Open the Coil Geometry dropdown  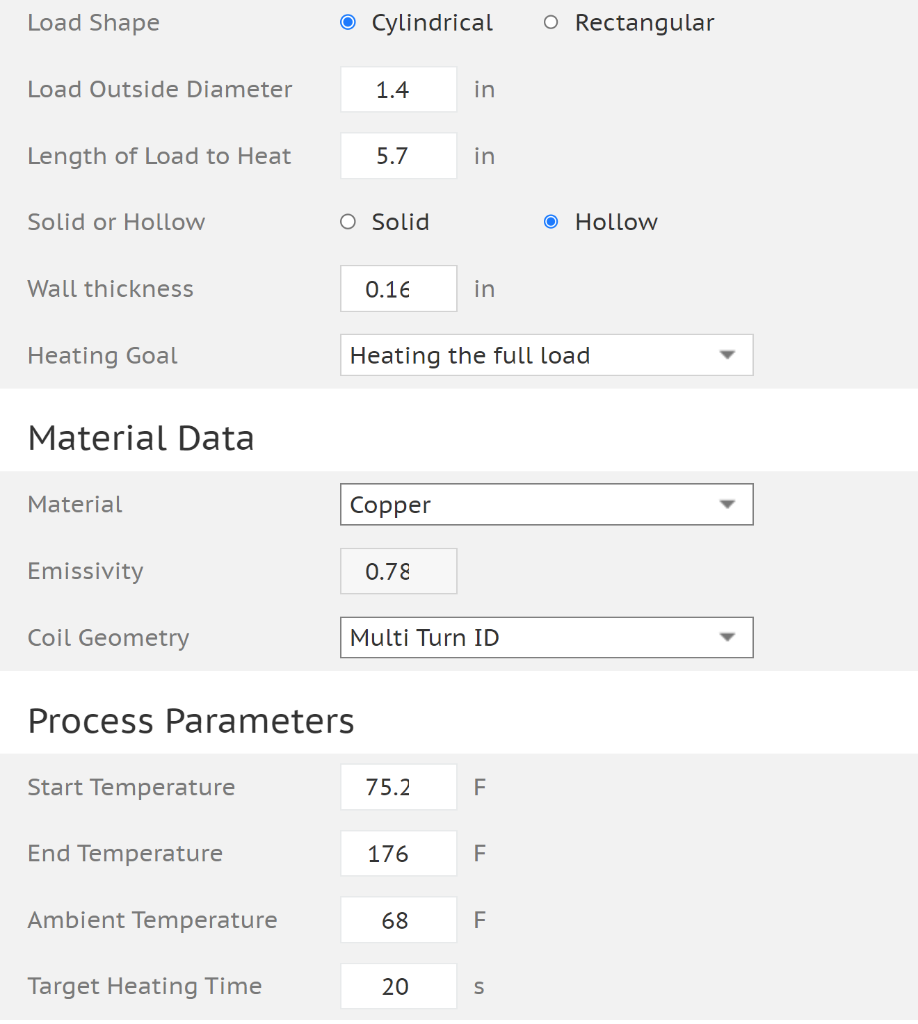click(545, 638)
